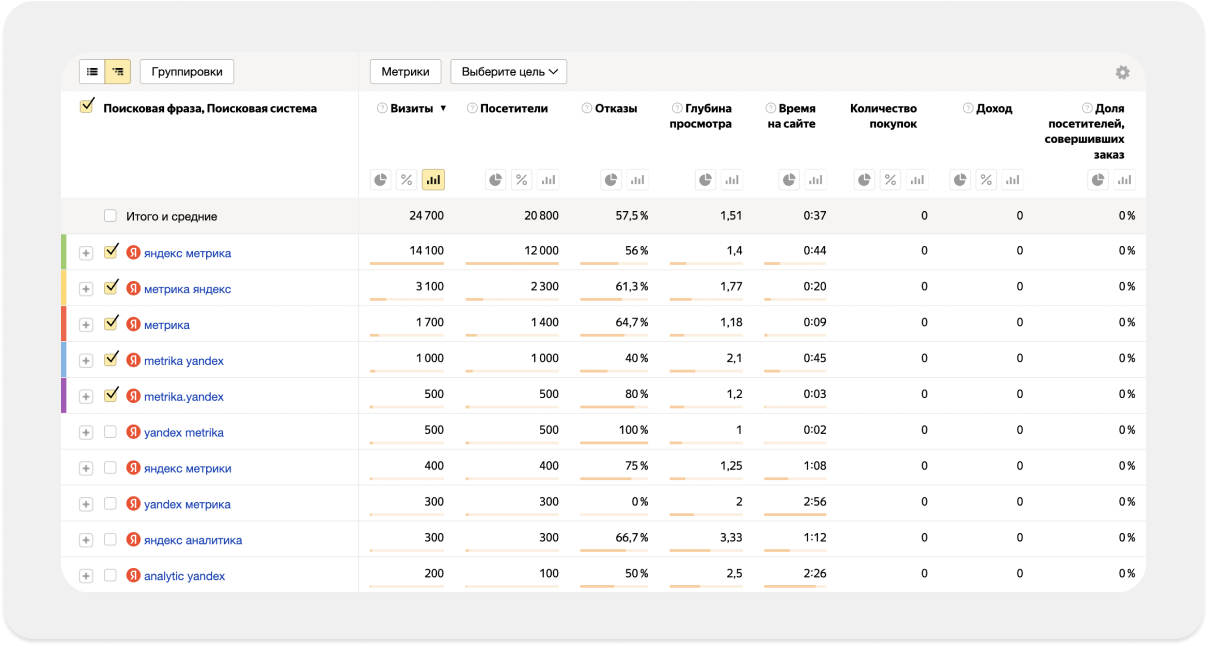This screenshot has height=646, width=1208.
Task: Sort by the Отказы column header
Action: pos(616,108)
